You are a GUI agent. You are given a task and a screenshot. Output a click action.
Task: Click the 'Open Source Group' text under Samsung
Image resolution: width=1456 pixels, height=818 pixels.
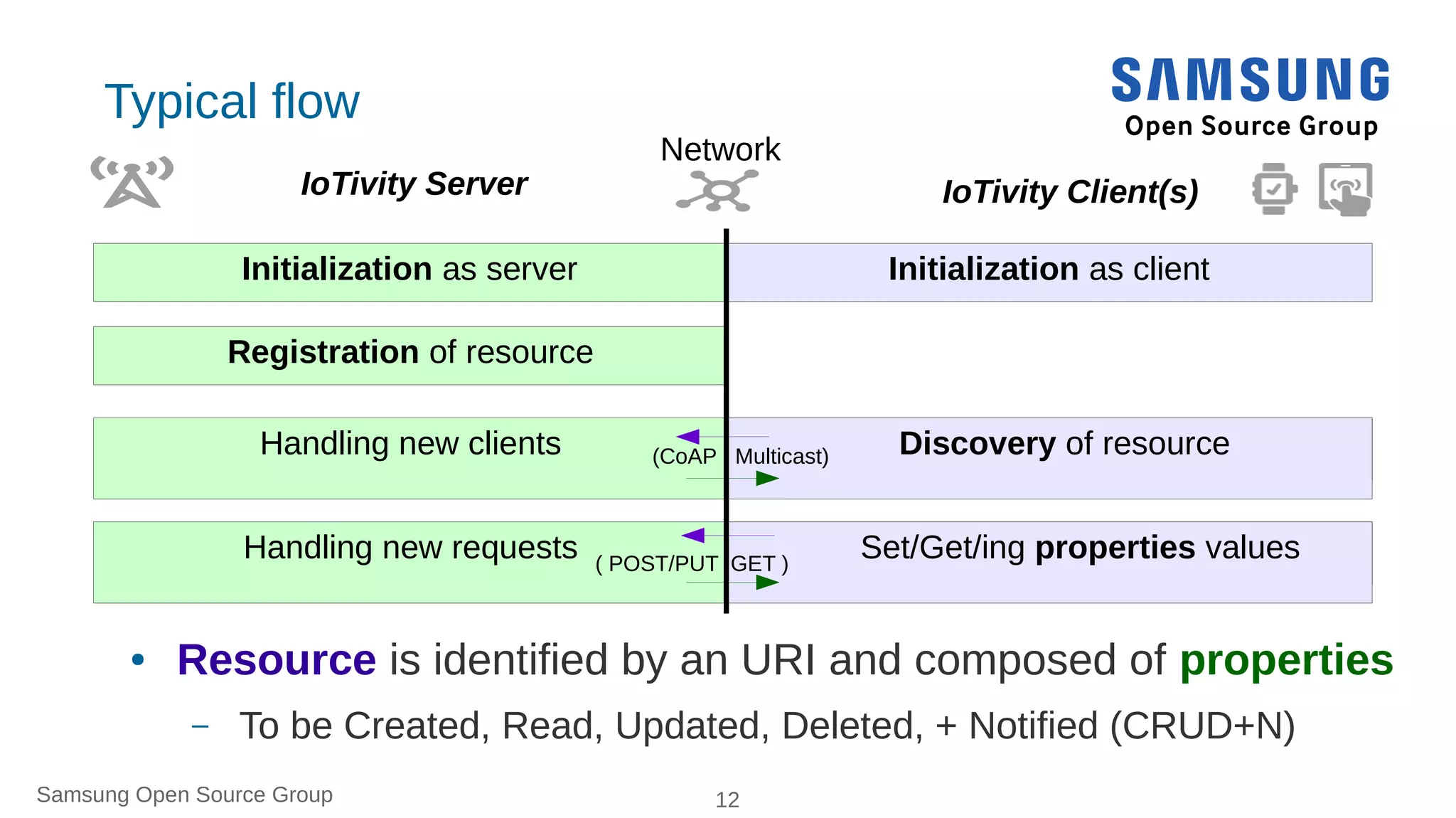1251,126
